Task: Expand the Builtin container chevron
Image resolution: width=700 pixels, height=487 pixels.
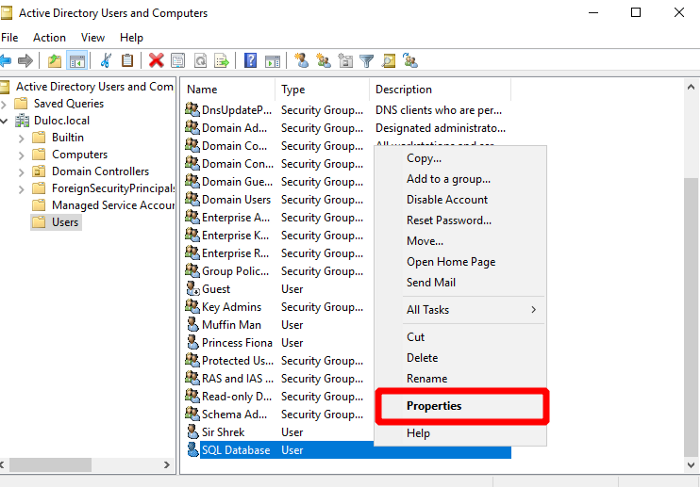Action: coord(21,138)
